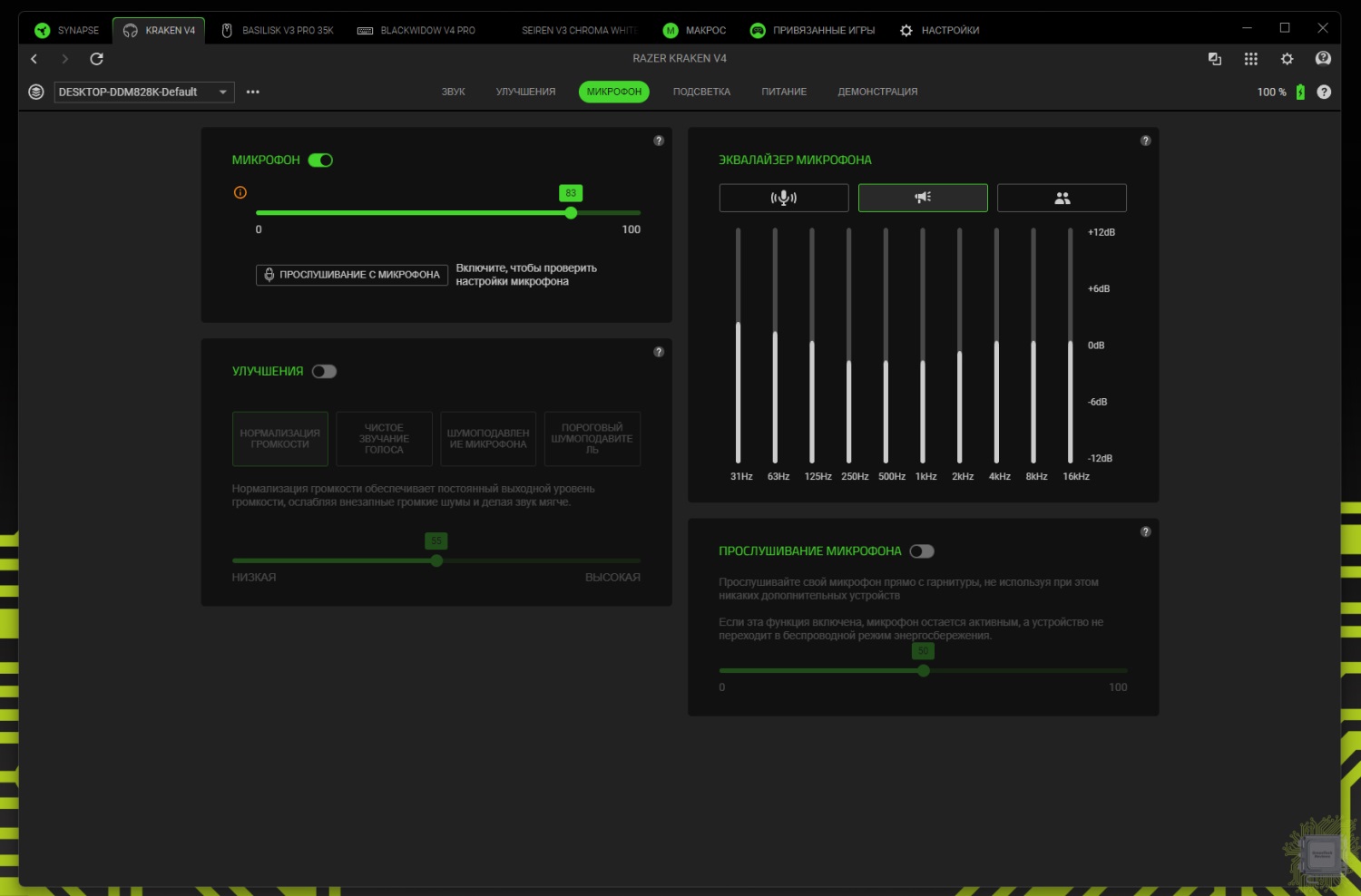Switch to the Basilisk V3 Pro 35K device tab
The width and height of the screenshot is (1361, 896).
click(279, 30)
